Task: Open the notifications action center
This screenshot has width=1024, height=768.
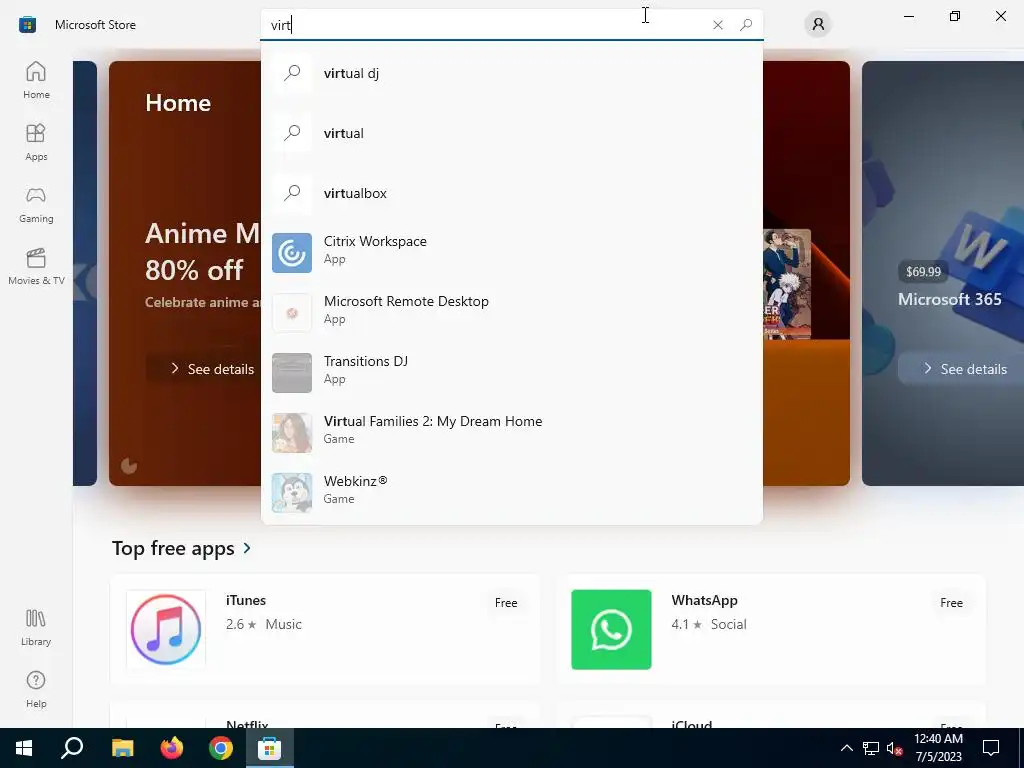Action: point(991,748)
